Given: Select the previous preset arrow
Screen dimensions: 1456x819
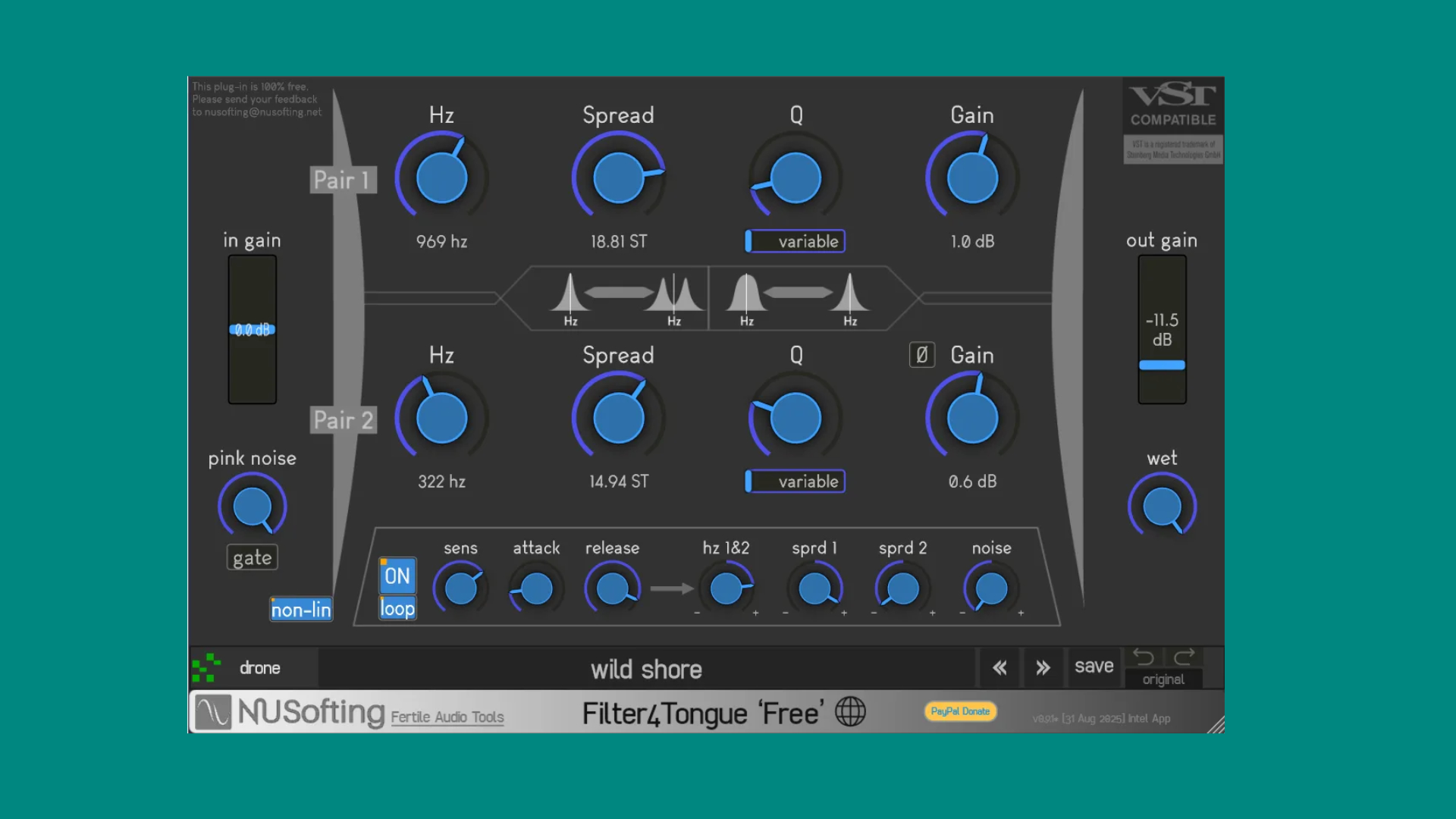Looking at the screenshot, I should [999, 668].
